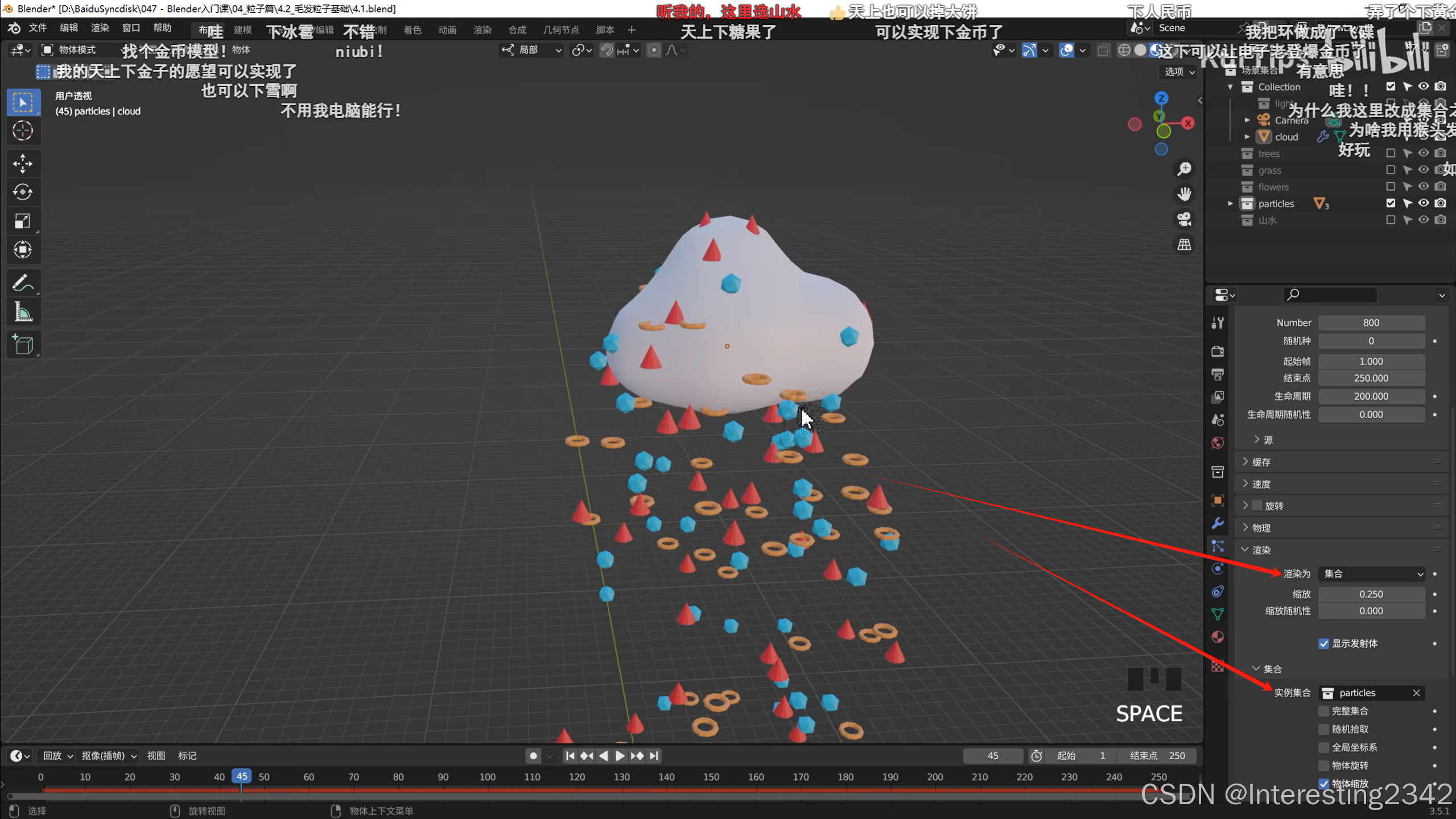1456x819 pixels.
Task: Switch to orthographic grid view icon
Action: coord(1184,245)
